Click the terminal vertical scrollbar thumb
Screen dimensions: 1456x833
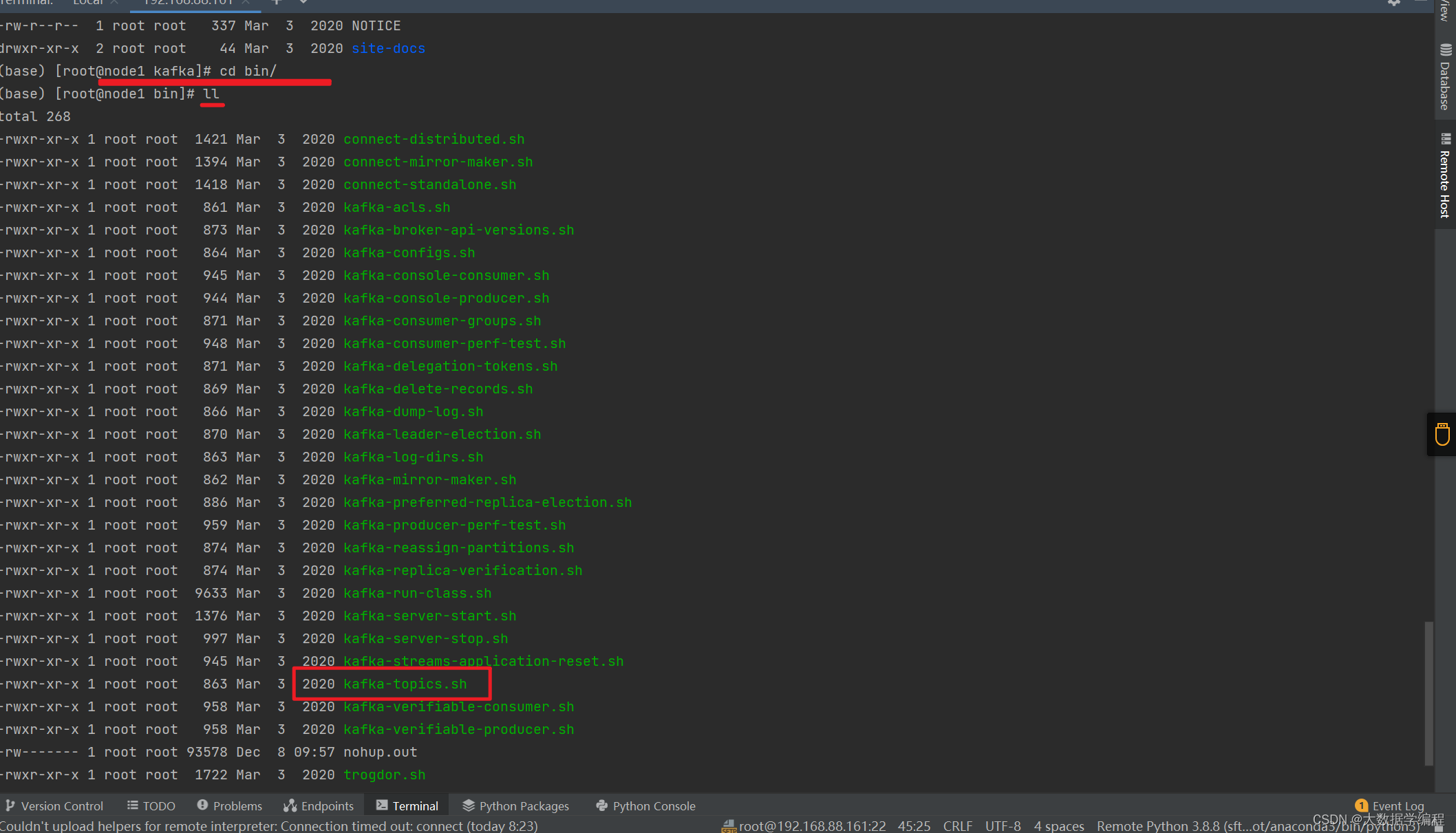pyautogui.click(x=1428, y=693)
